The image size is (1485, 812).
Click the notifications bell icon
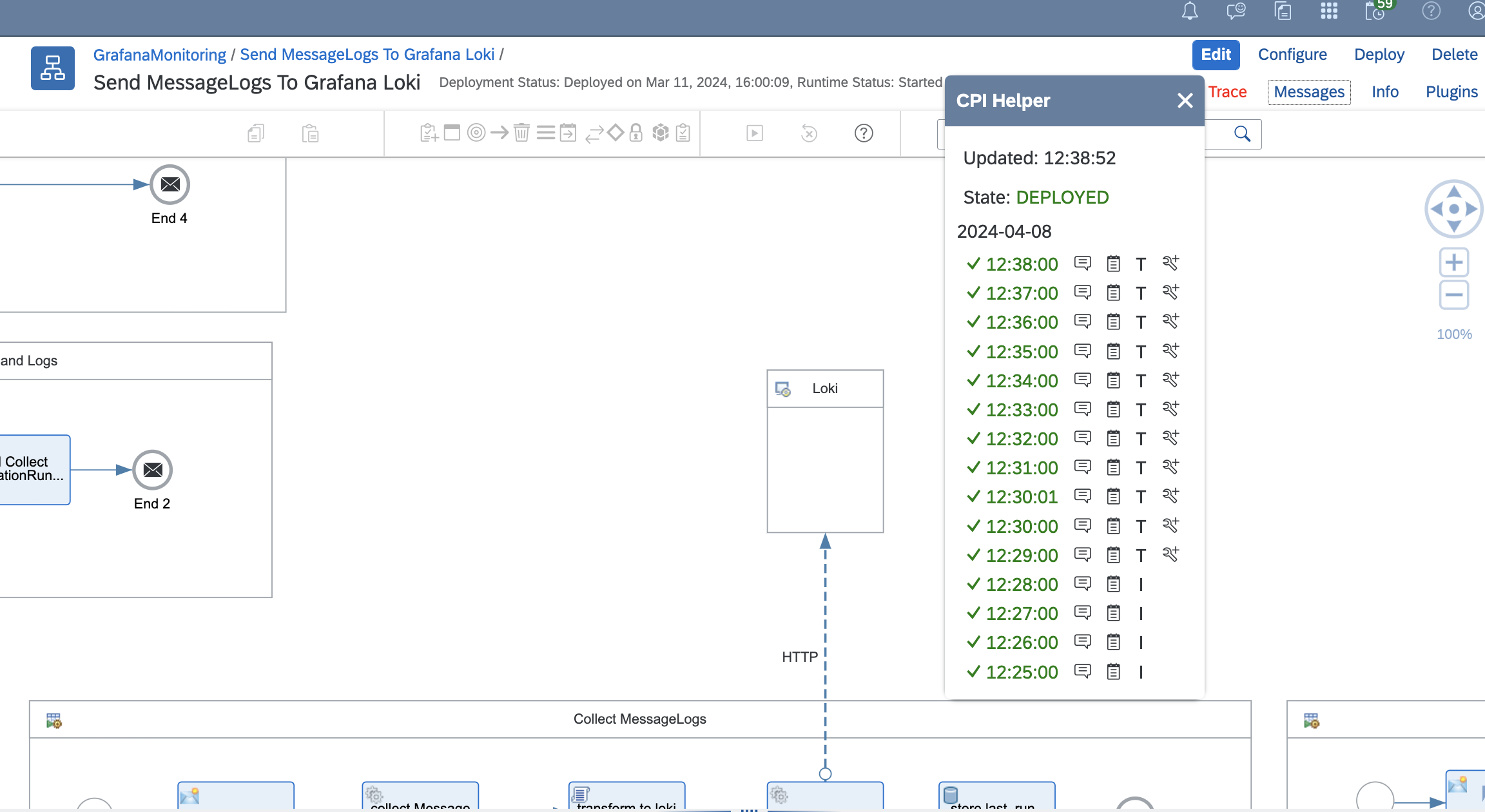(x=1190, y=11)
